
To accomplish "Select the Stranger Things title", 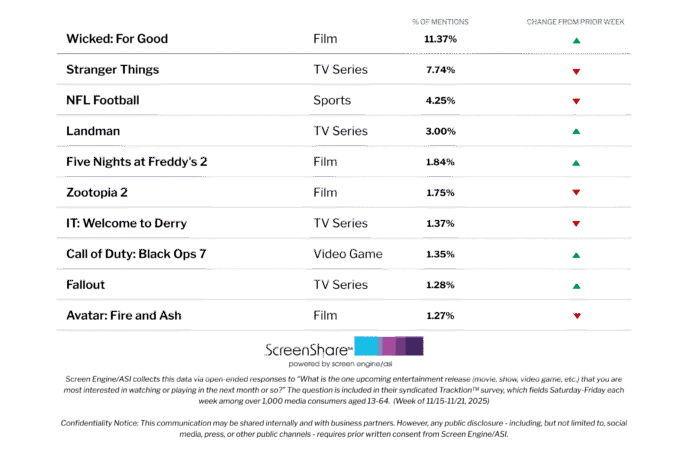I will [x=111, y=70].
